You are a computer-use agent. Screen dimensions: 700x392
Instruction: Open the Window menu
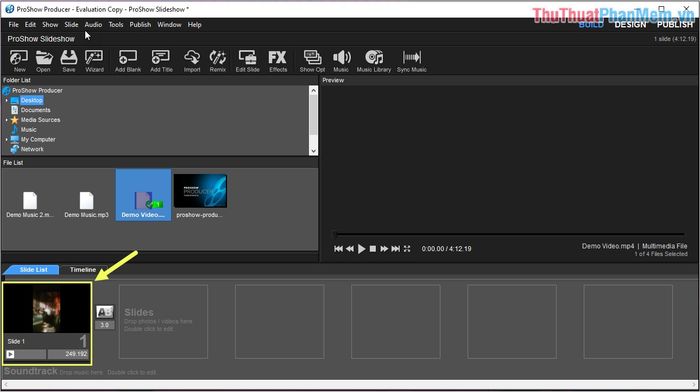pyautogui.click(x=169, y=25)
